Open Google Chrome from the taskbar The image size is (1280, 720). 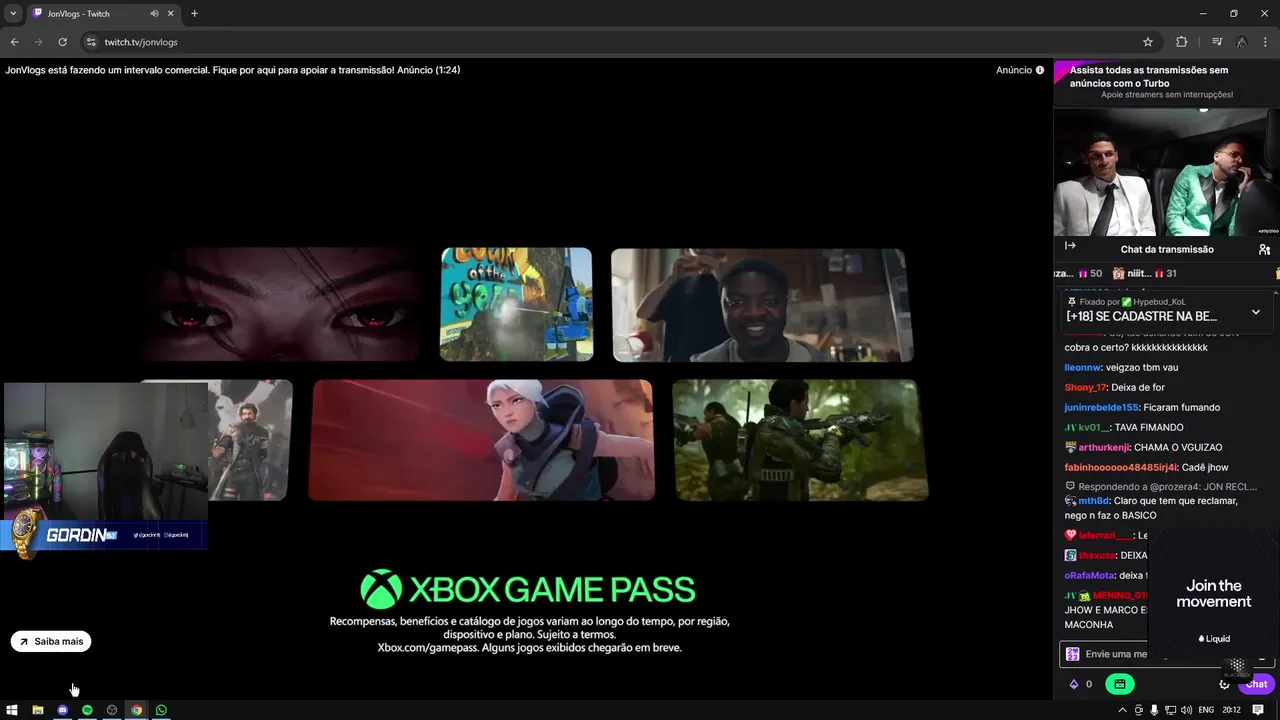click(x=137, y=710)
